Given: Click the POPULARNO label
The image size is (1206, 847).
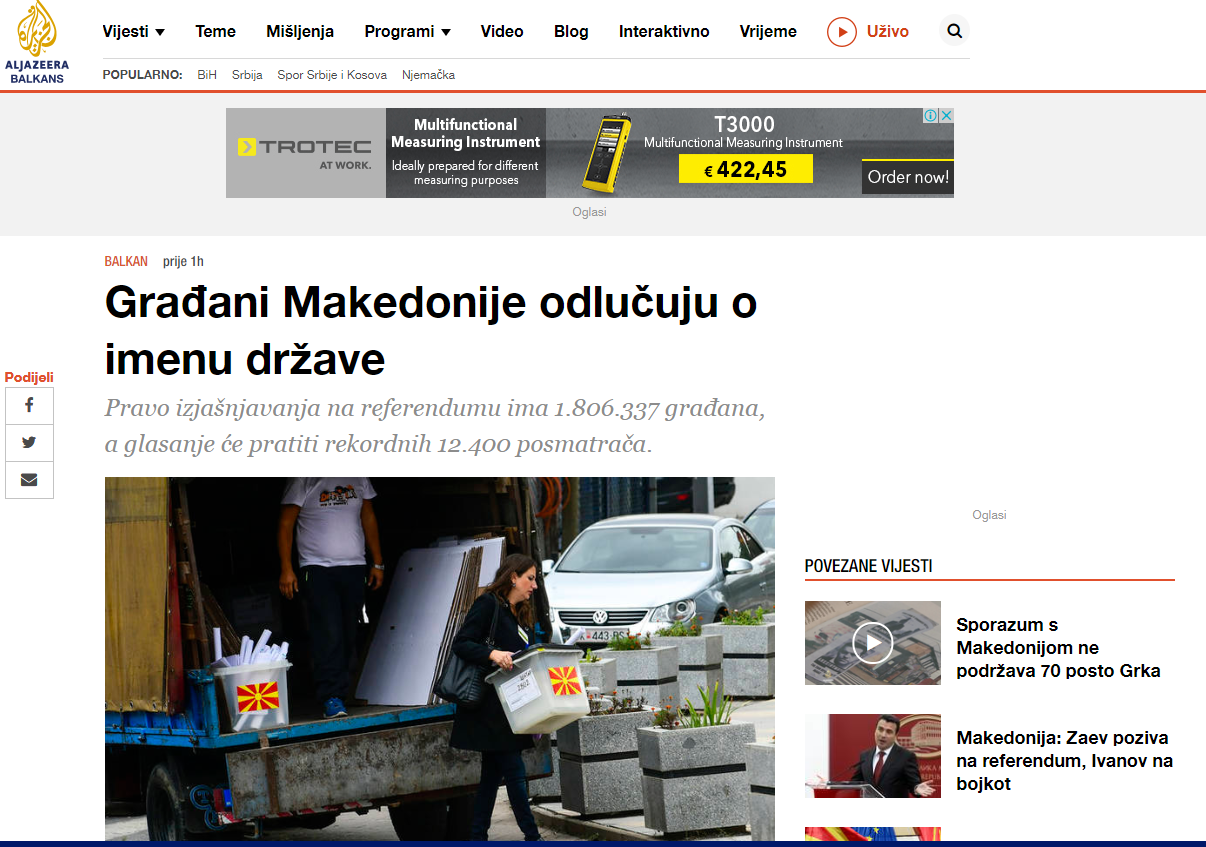Looking at the screenshot, I should (142, 75).
